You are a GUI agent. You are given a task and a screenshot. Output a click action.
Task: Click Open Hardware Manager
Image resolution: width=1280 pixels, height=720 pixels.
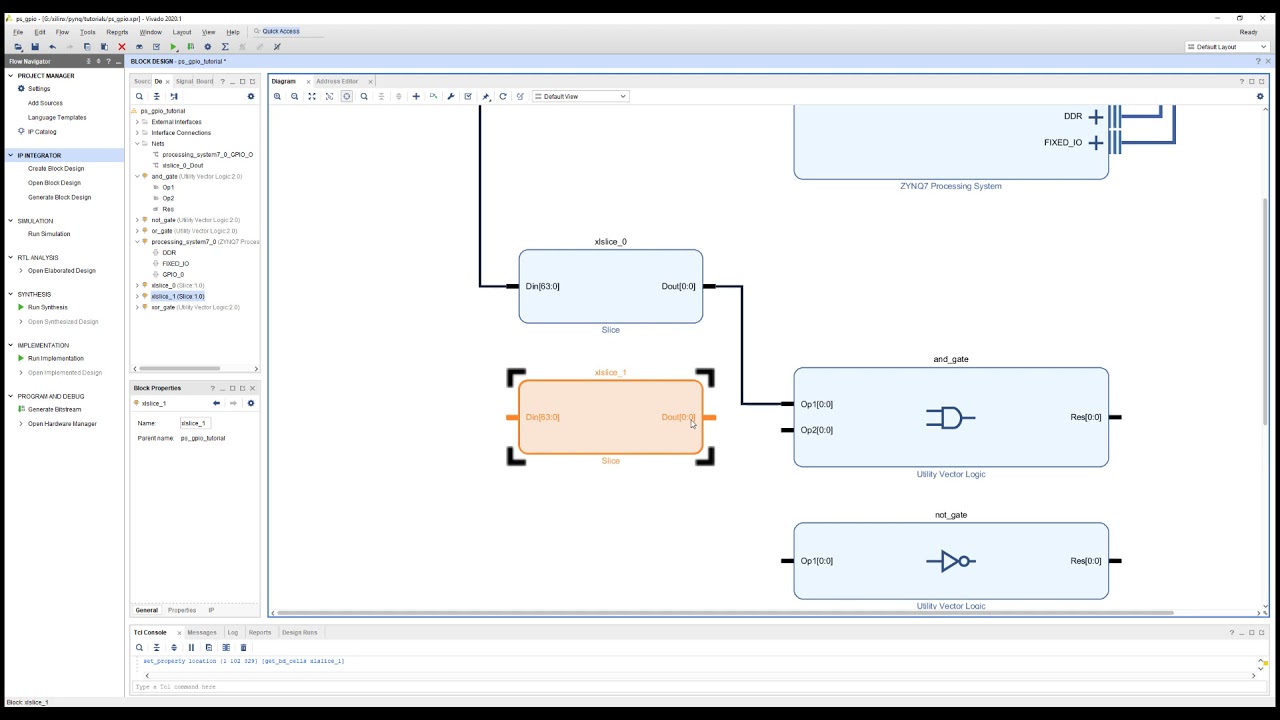(62, 424)
